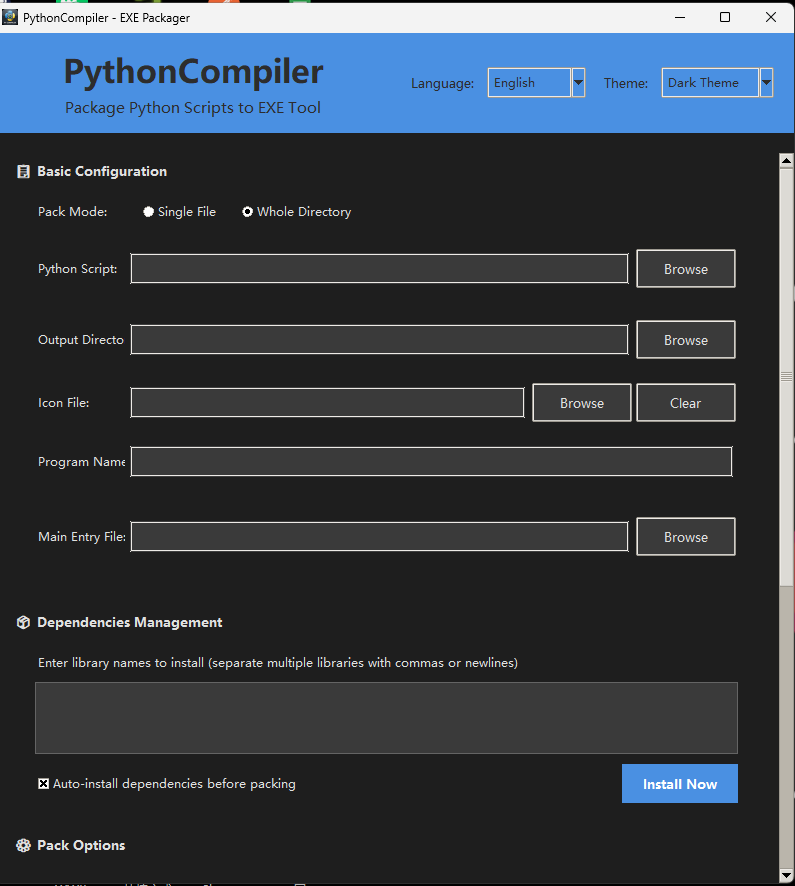Choose Whole Directory pack mode
The height and width of the screenshot is (886, 795).
point(248,212)
